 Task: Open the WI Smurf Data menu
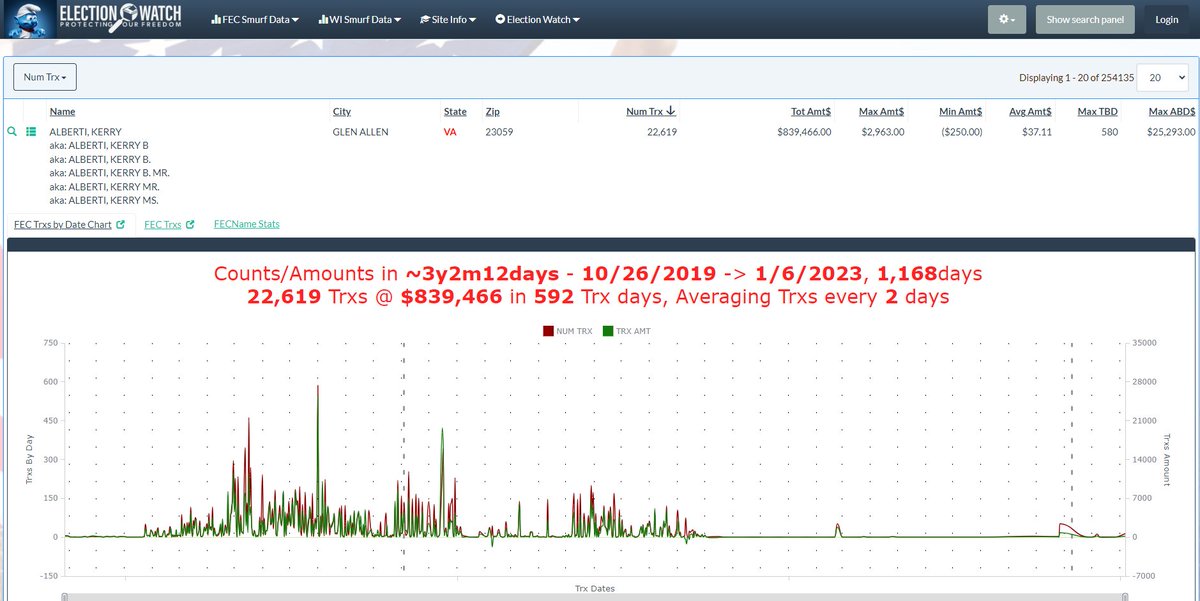coord(359,20)
